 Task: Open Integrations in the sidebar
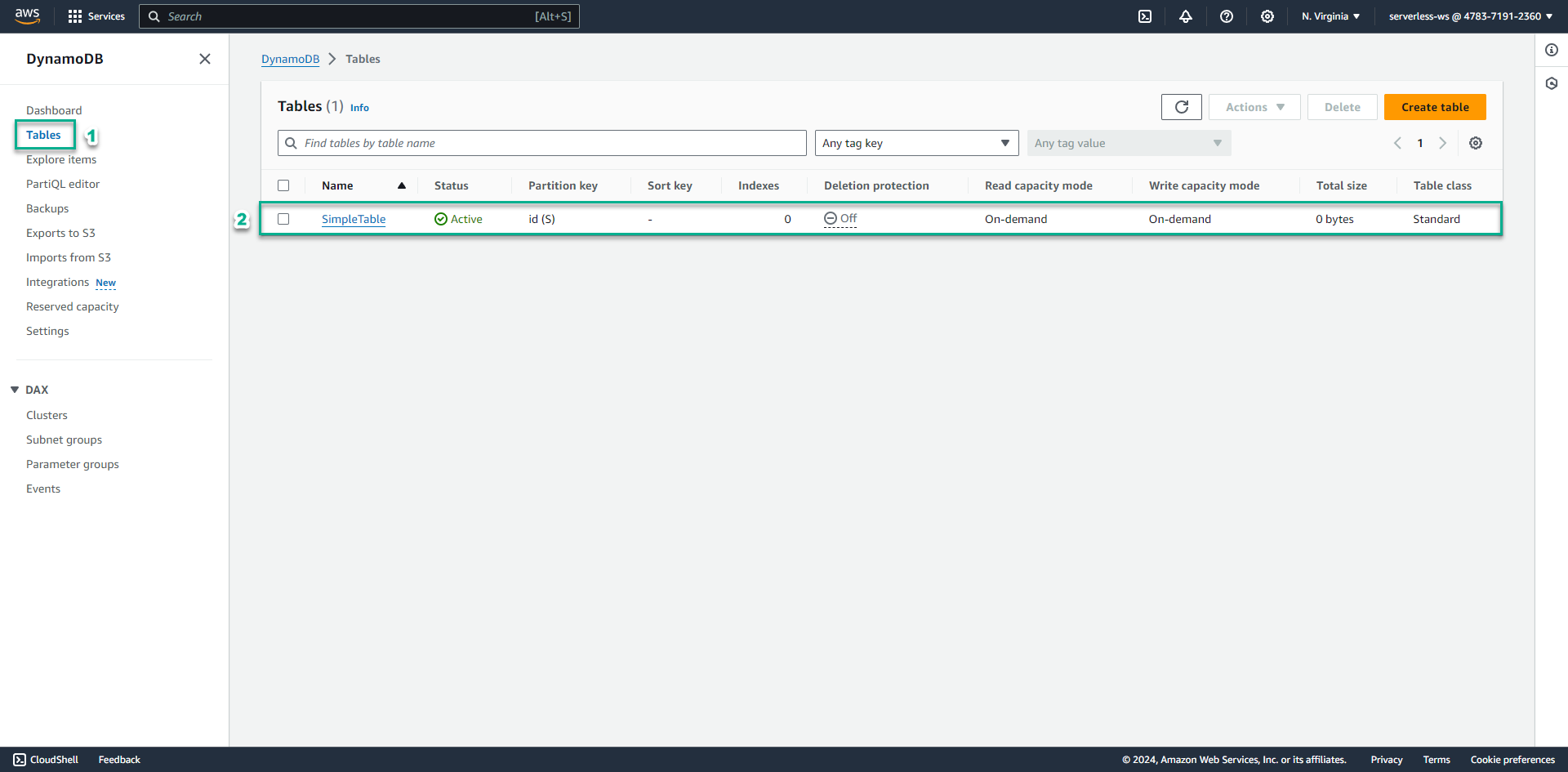point(57,282)
